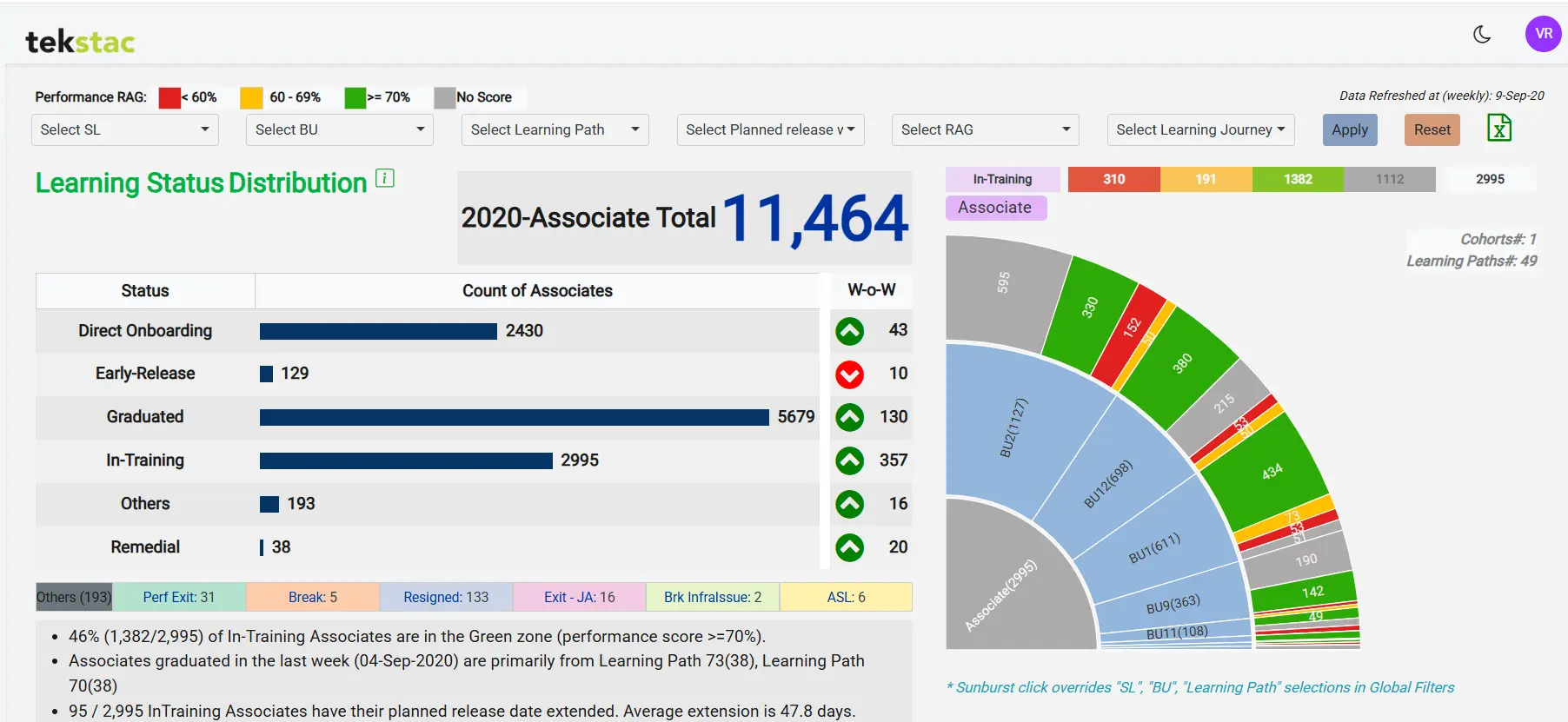Click info icon beside Learning Status Distribution
1568x722 pixels.
click(x=384, y=178)
